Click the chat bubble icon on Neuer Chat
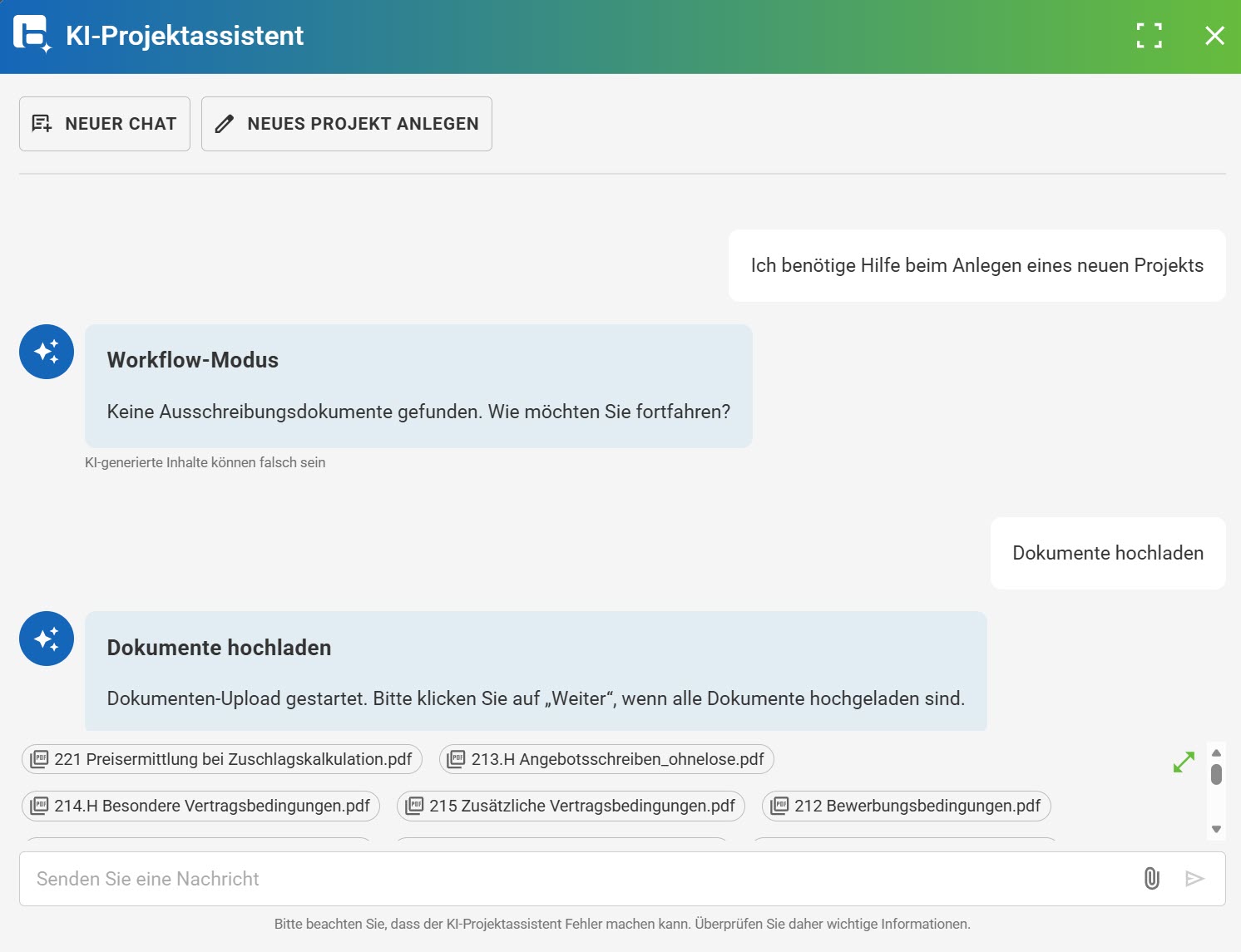 42,123
